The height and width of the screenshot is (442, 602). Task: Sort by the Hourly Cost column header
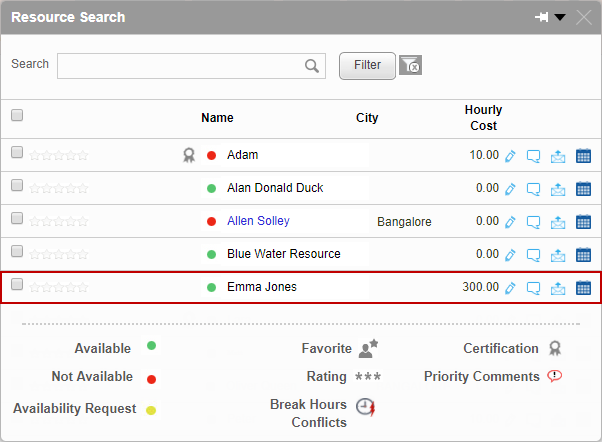483,118
